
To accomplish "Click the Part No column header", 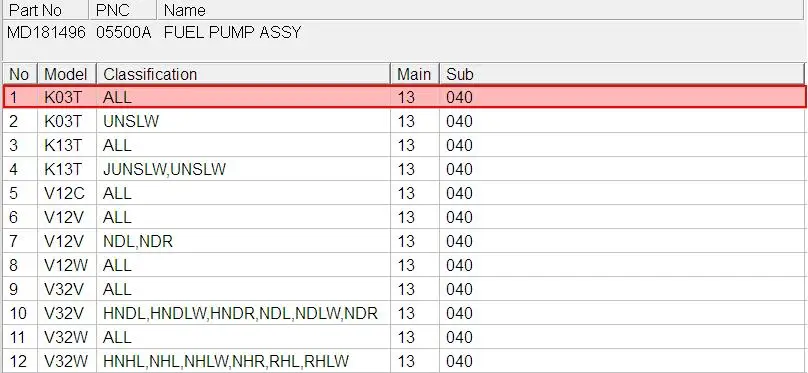I will (45, 10).
